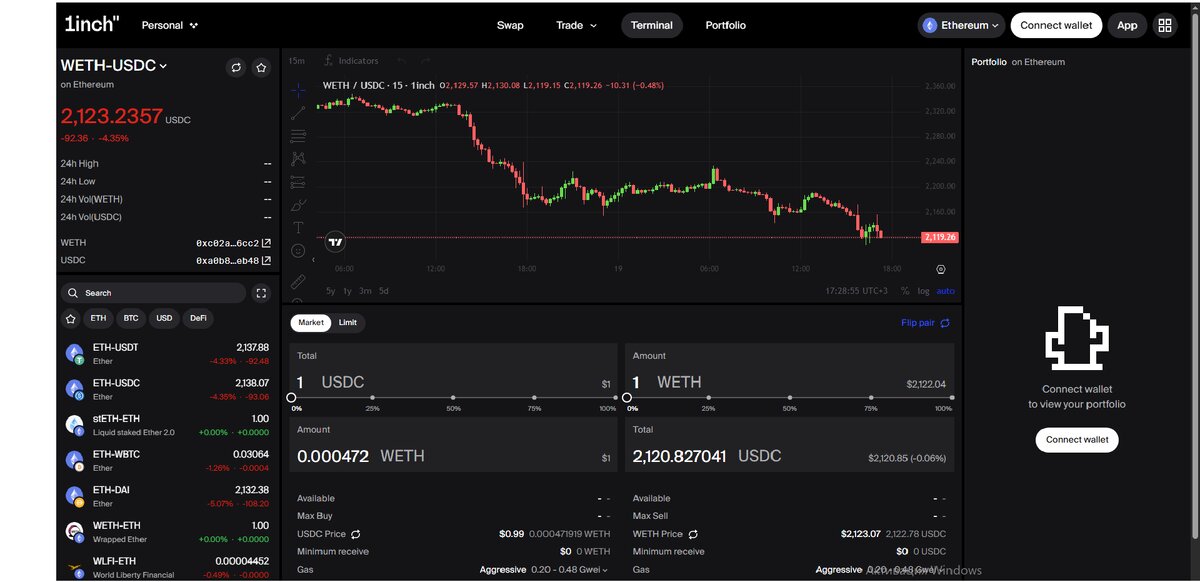1200x582 pixels.
Task: Open USDC contract address external link
Action: [x=266, y=260]
